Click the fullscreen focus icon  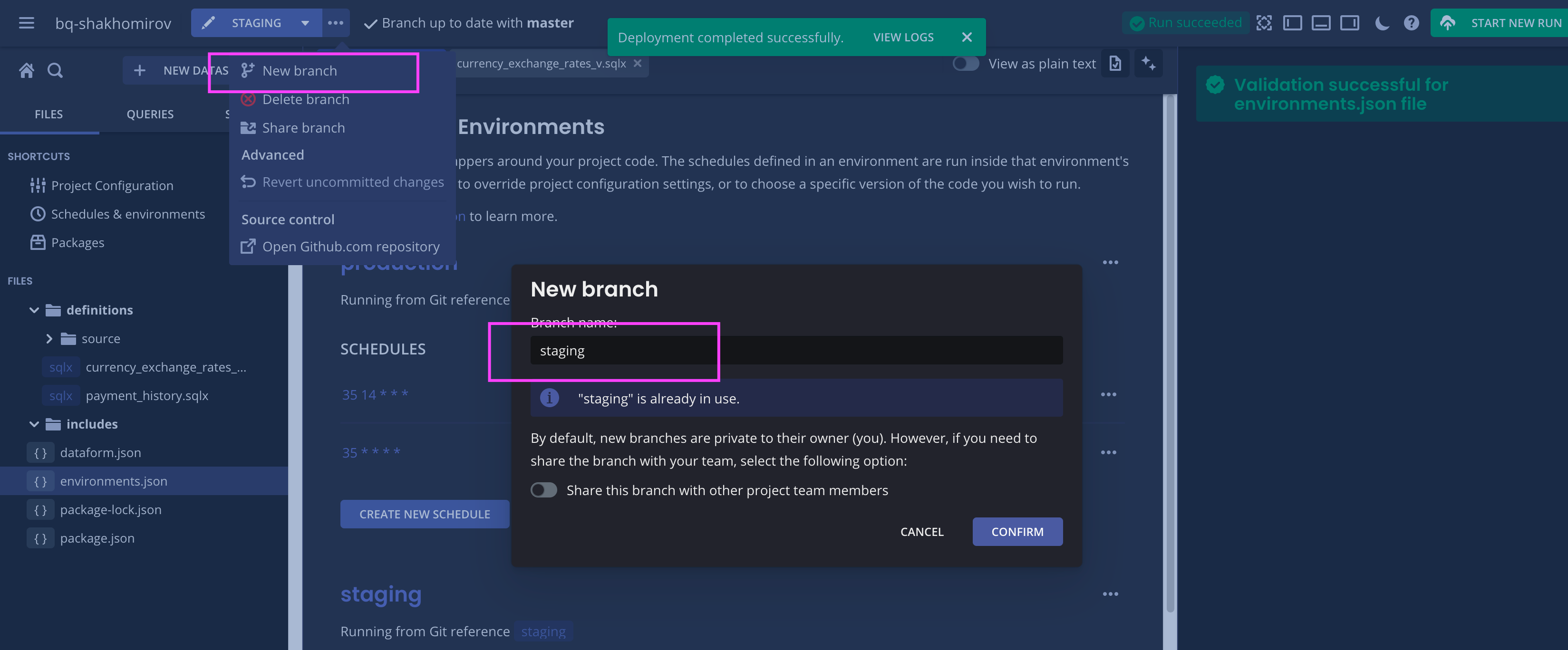1264,23
